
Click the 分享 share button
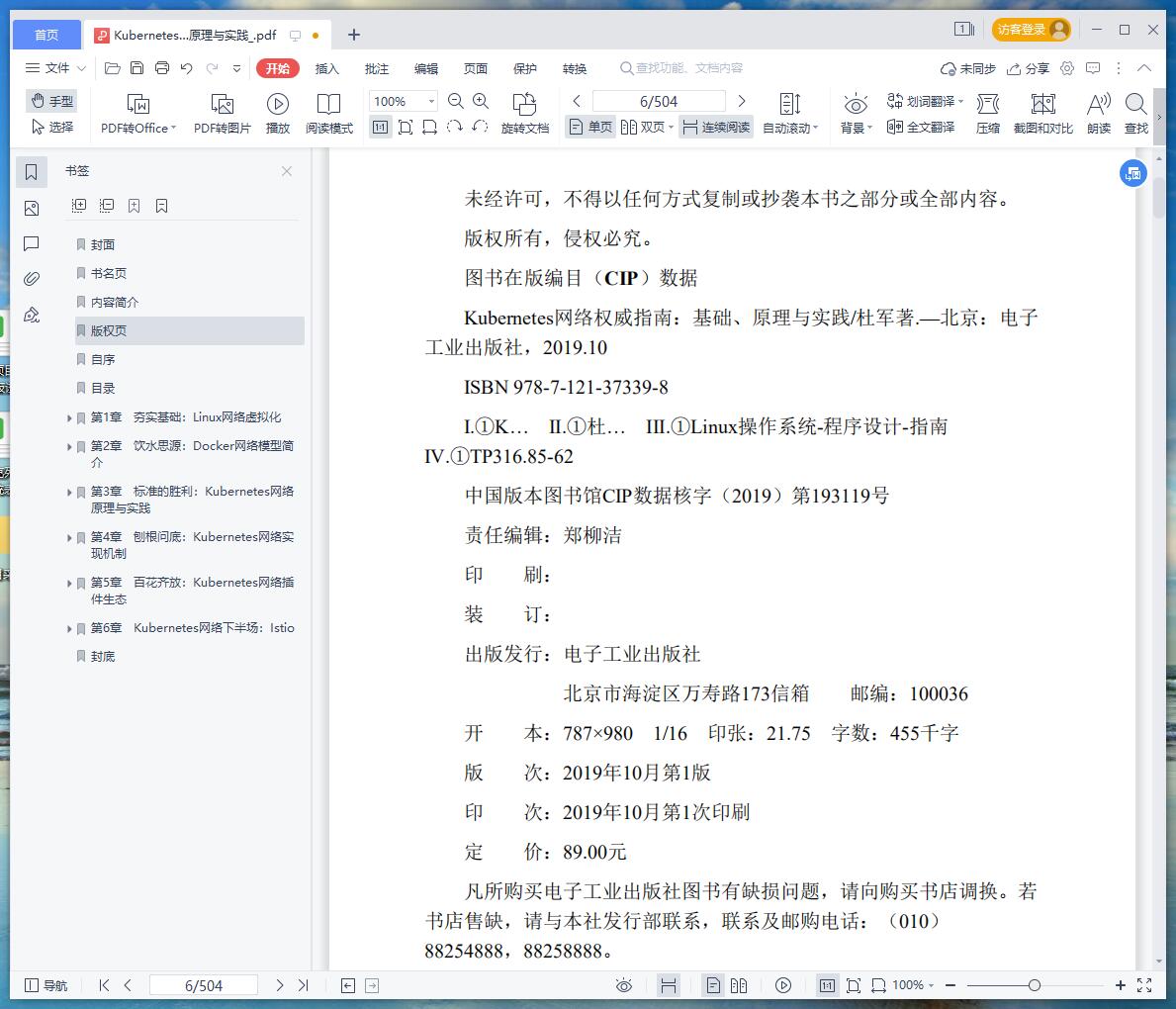tap(1028, 68)
